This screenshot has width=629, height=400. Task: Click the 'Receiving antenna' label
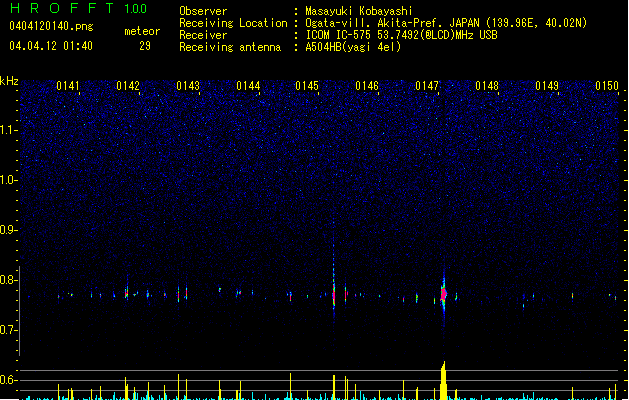coord(230,47)
